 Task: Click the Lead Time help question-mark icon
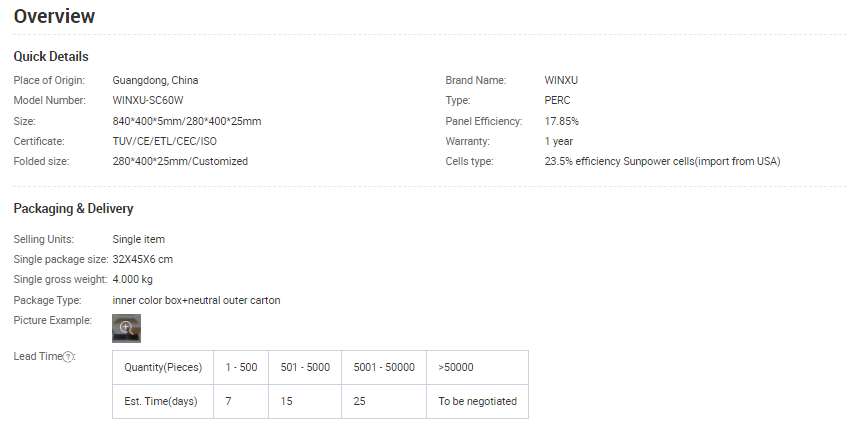coord(69,357)
